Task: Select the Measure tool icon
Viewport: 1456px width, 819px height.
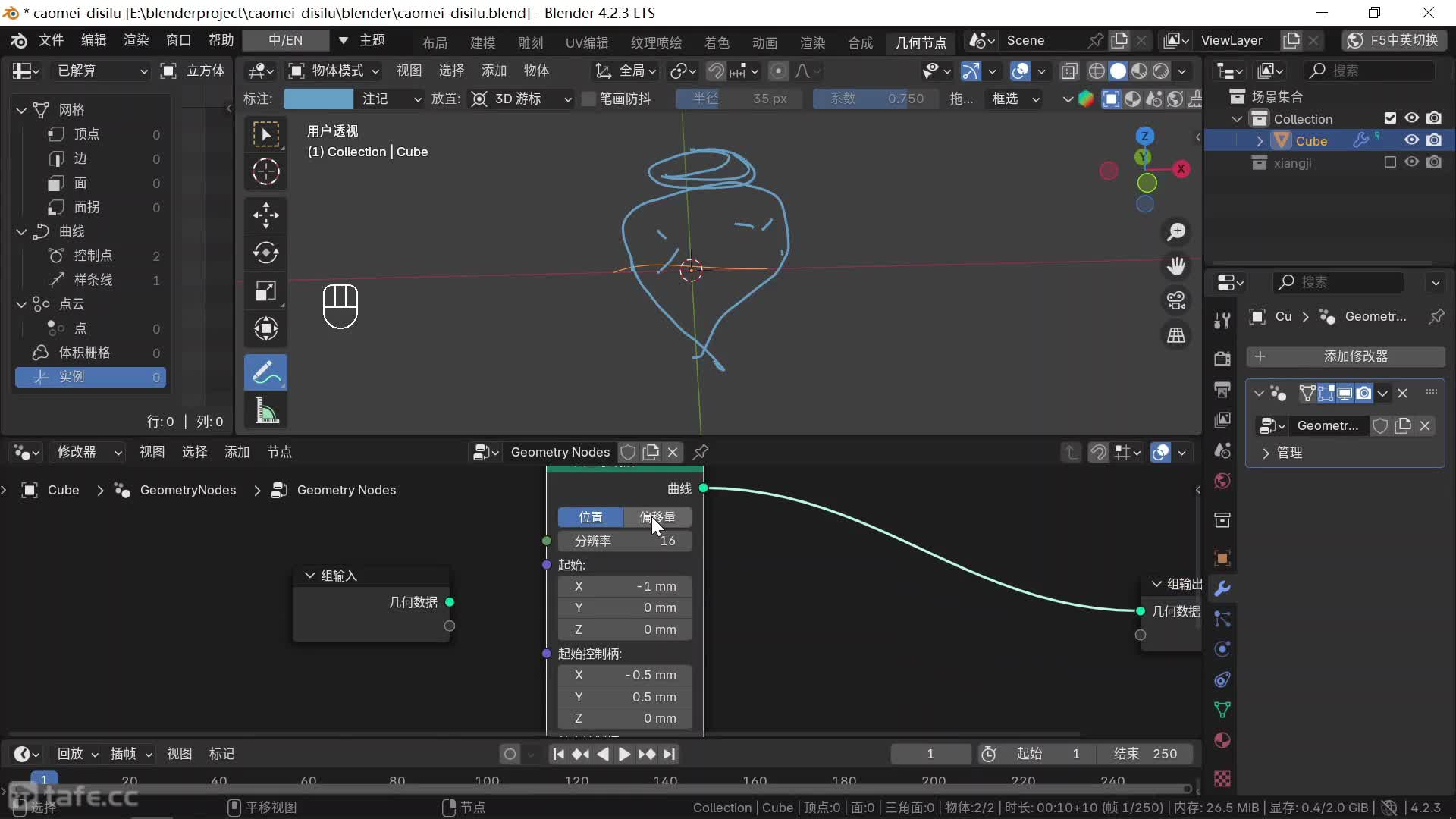Action: point(265,411)
